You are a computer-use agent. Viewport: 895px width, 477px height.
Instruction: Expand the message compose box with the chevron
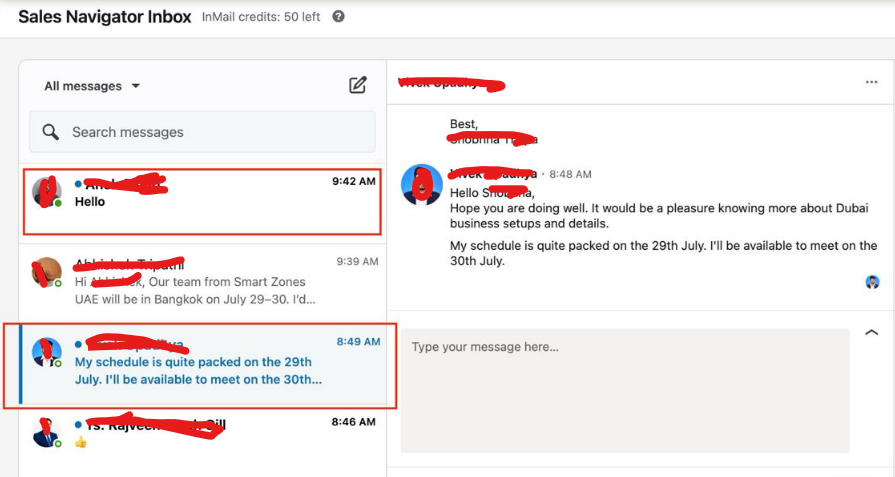[x=871, y=332]
